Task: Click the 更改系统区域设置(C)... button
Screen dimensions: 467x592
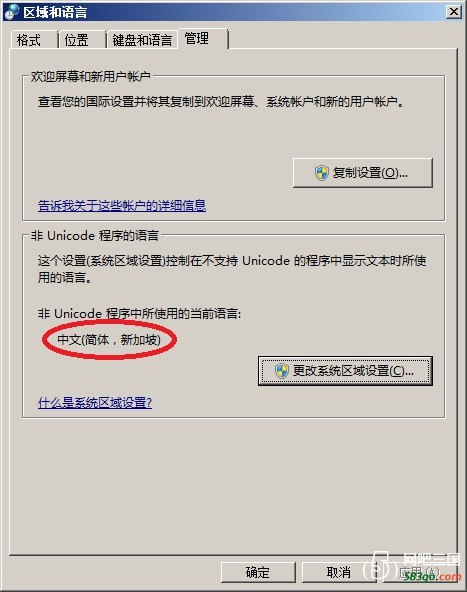Action: click(x=345, y=371)
